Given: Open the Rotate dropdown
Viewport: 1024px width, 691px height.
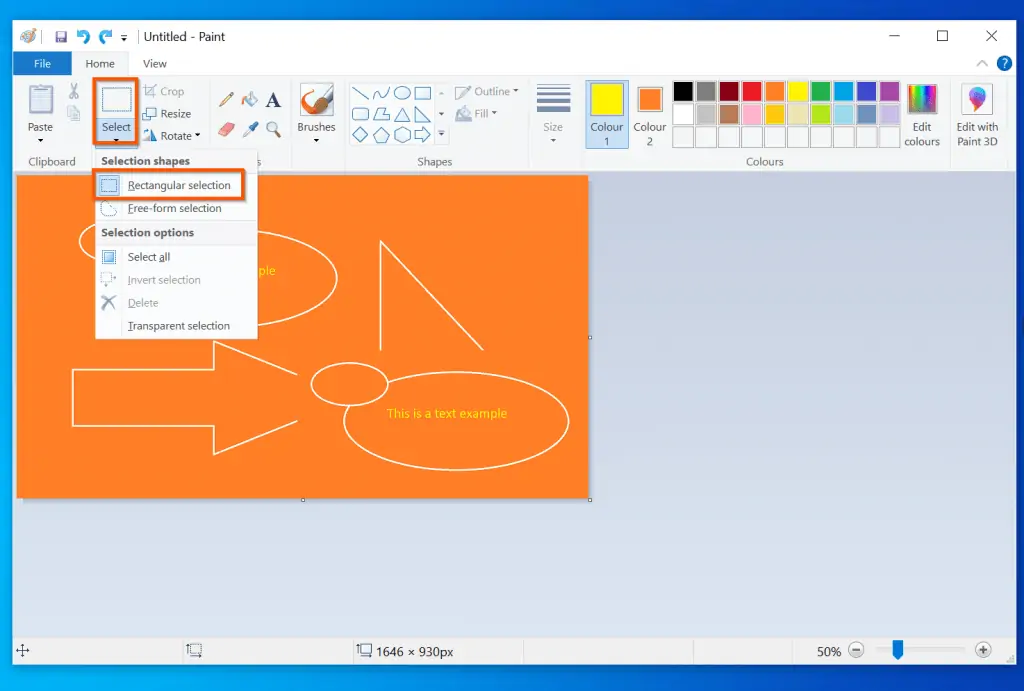Looking at the screenshot, I should [171, 136].
